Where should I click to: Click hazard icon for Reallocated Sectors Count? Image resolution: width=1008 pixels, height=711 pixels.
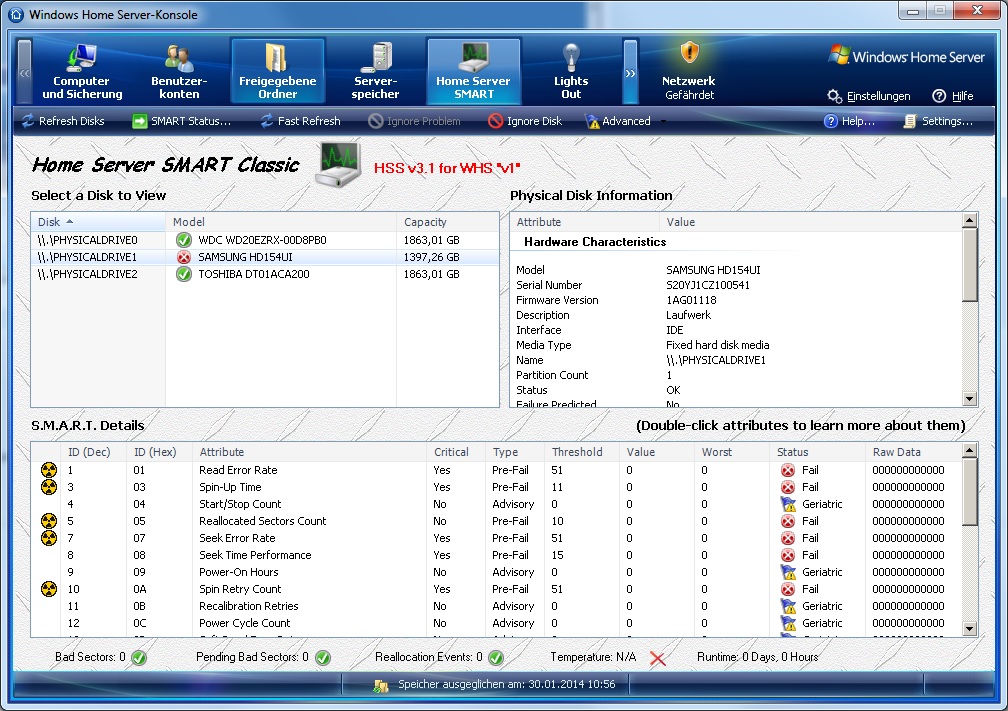coord(49,521)
